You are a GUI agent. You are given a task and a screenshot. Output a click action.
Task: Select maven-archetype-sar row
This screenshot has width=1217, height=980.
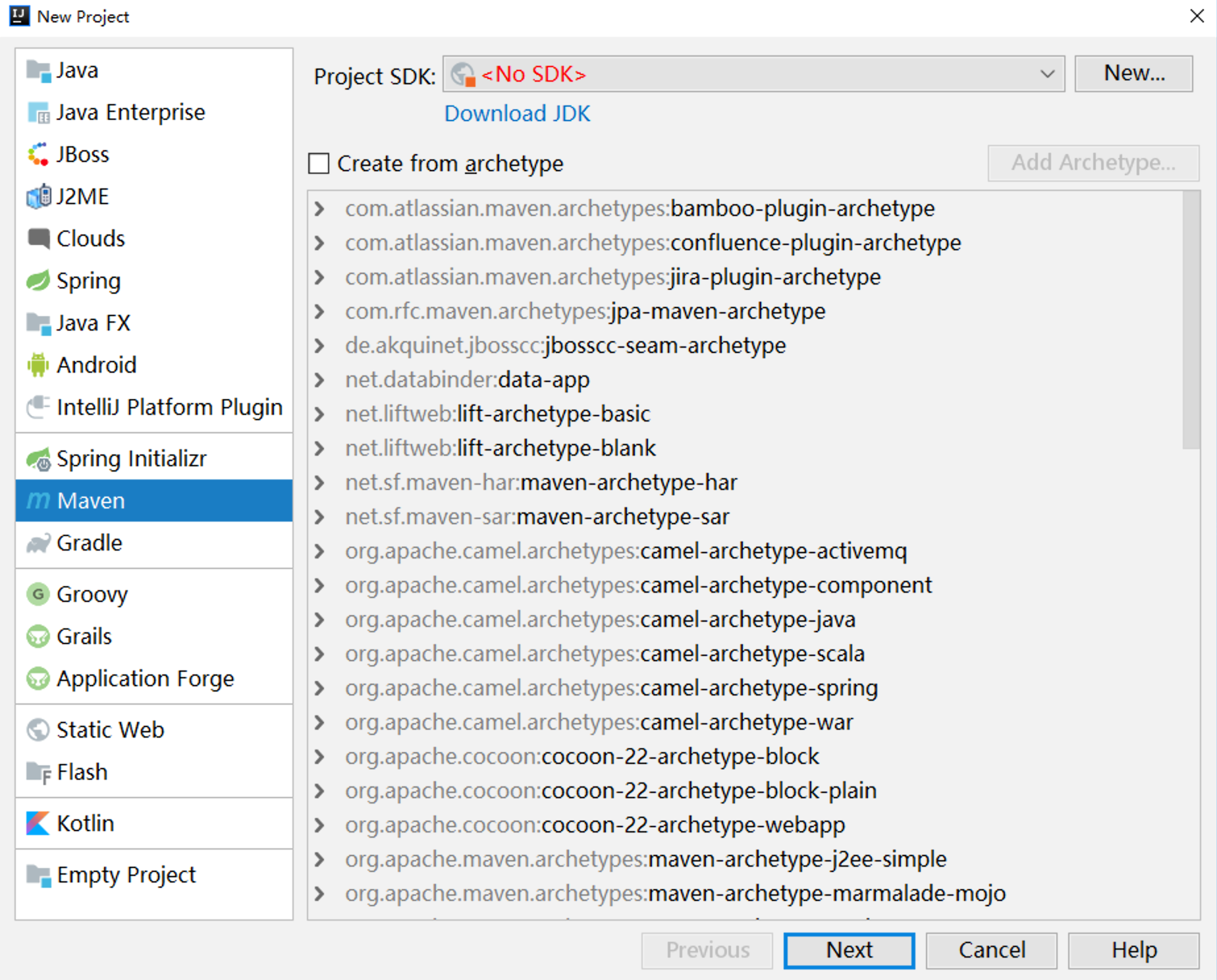746,517
